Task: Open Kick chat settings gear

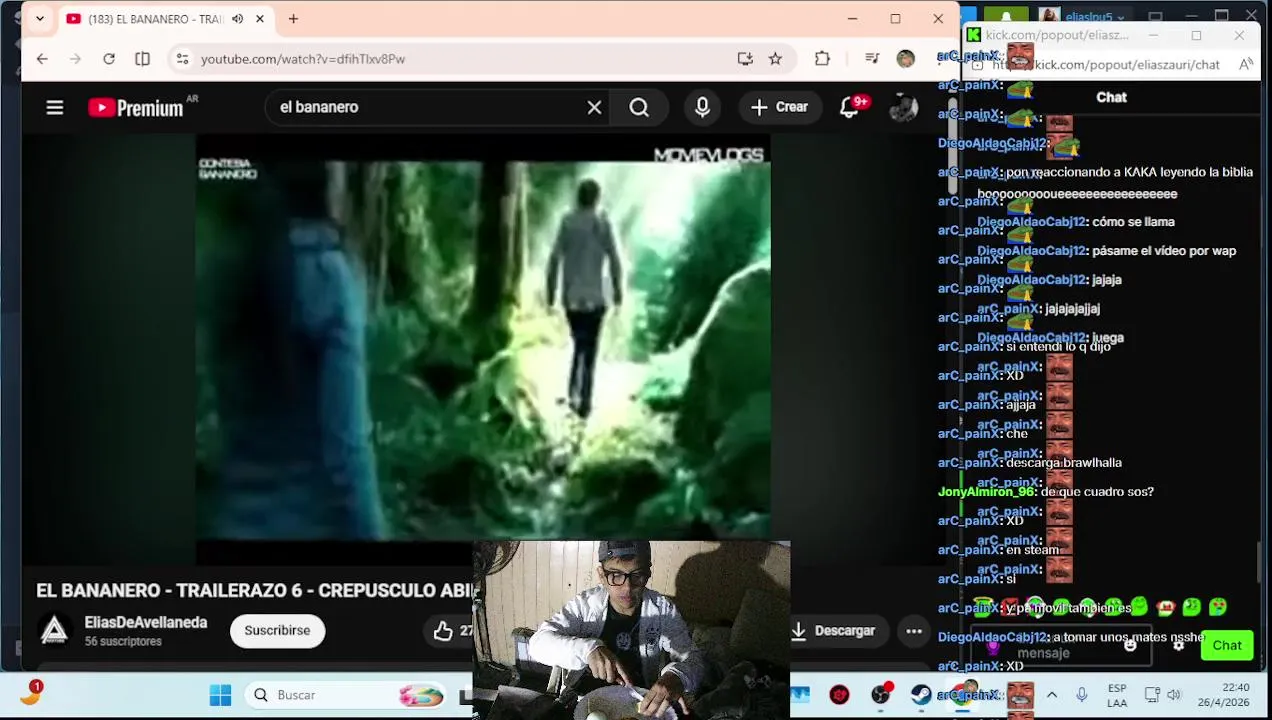Action: (1178, 646)
